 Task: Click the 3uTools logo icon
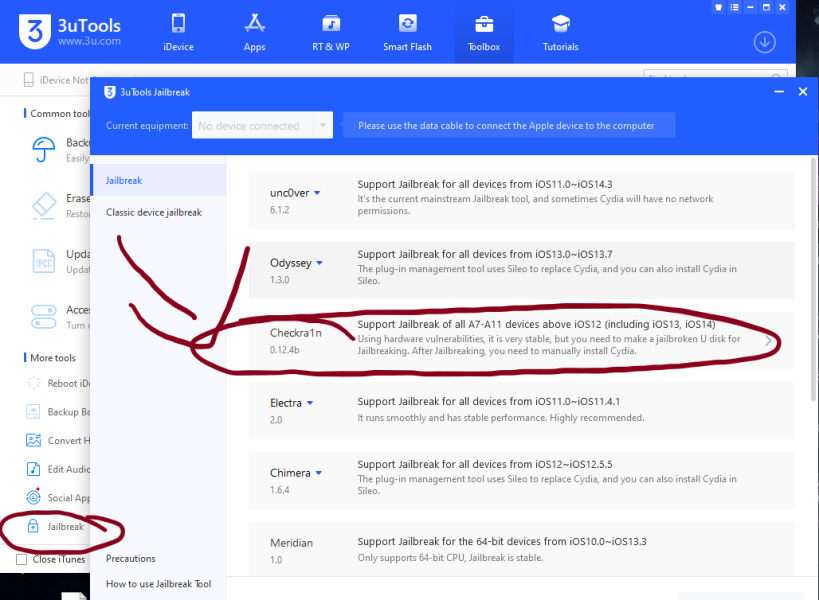point(33,33)
